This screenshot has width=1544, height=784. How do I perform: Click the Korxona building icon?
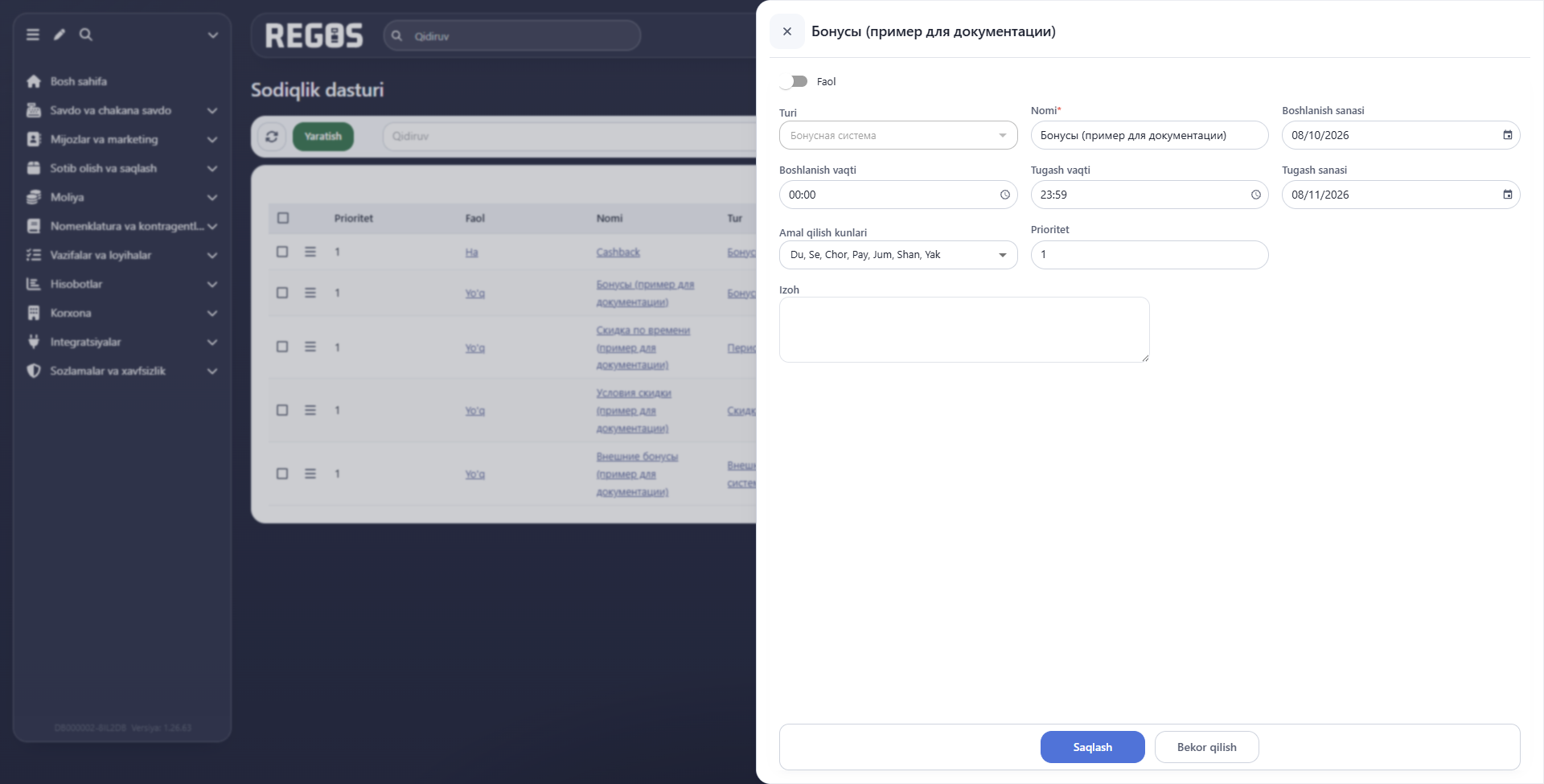click(34, 313)
